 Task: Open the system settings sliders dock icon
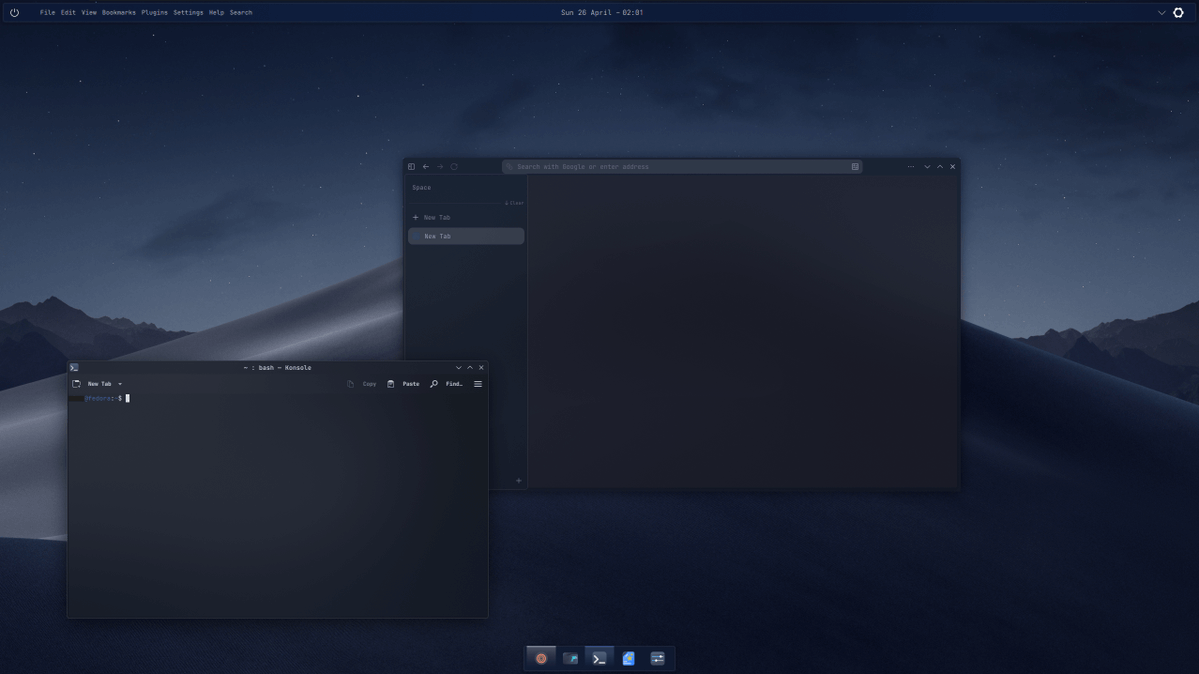[658, 658]
